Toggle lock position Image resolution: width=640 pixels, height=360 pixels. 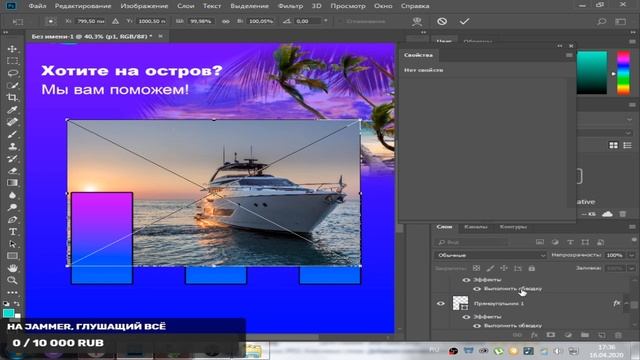[x=504, y=268]
